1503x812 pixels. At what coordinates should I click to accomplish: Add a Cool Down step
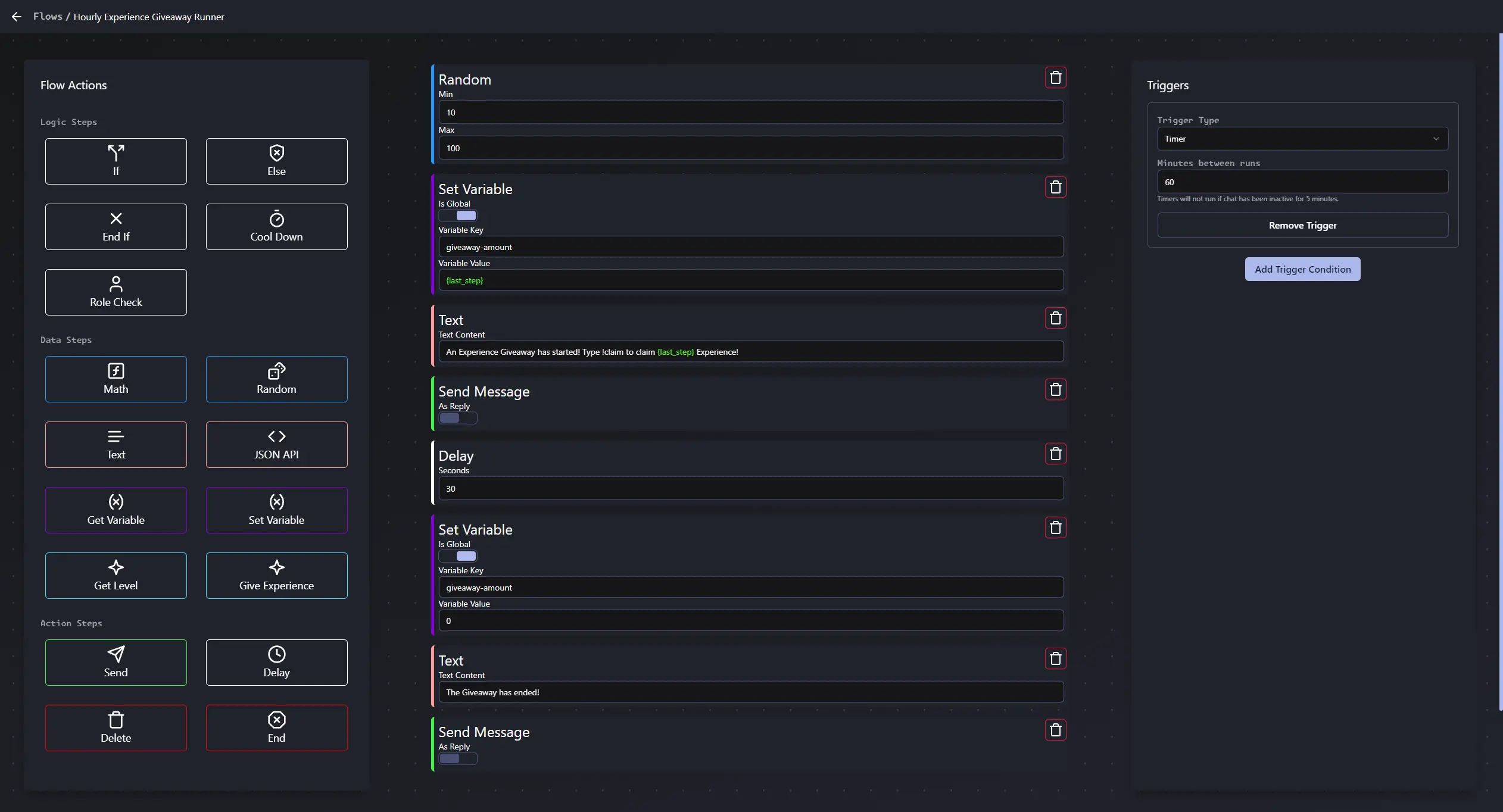(276, 227)
